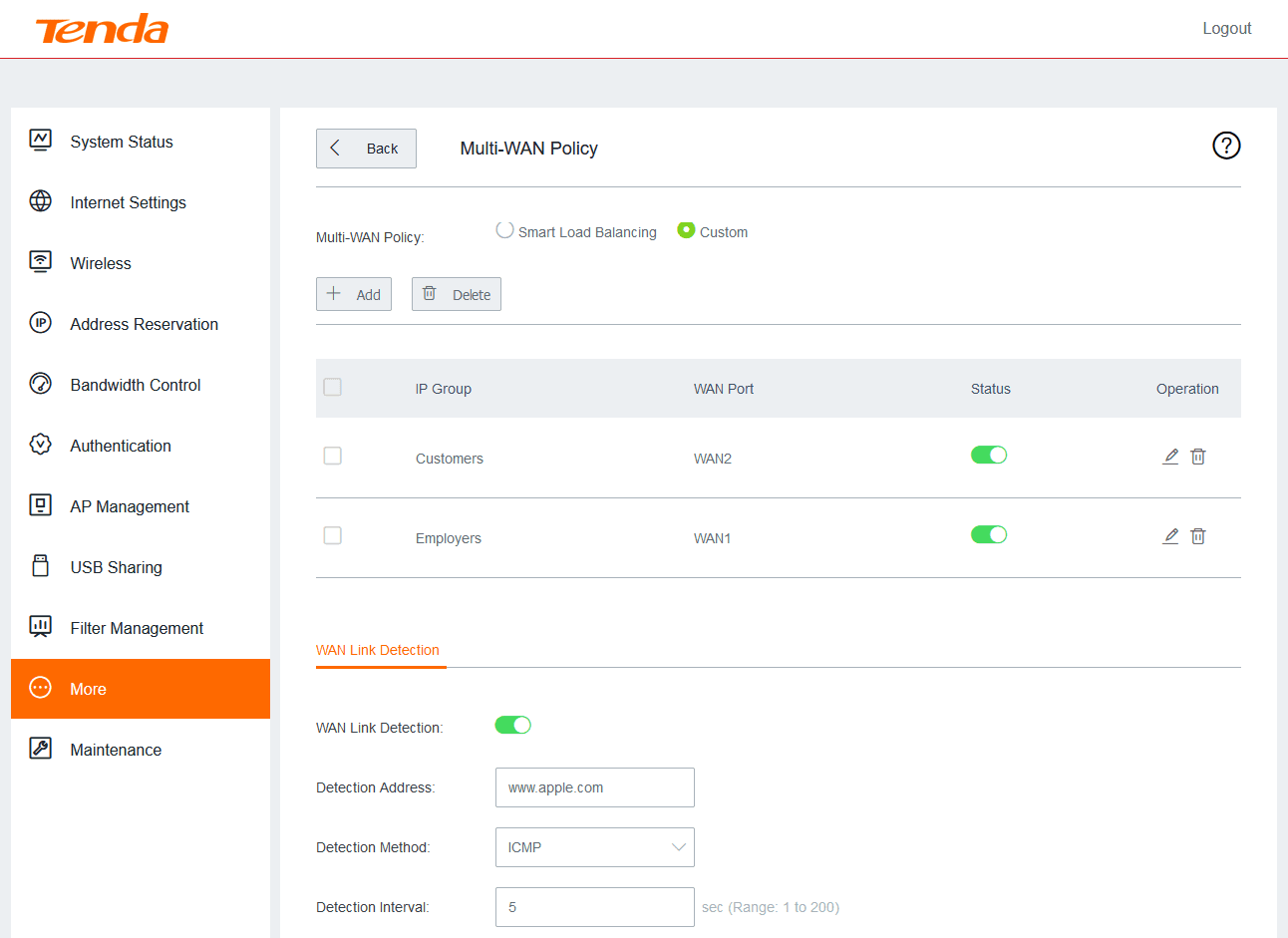This screenshot has width=1288, height=938.
Task: Check the Employers row checkbox
Action: point(333,535)
